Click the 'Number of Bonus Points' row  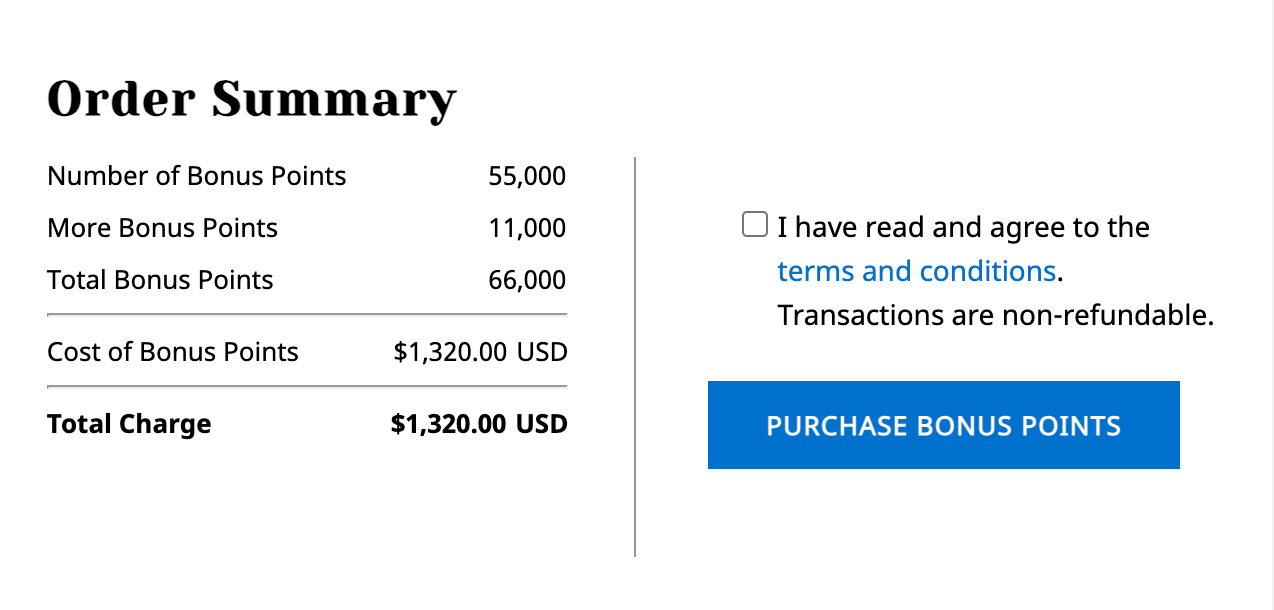click(196, 175)
